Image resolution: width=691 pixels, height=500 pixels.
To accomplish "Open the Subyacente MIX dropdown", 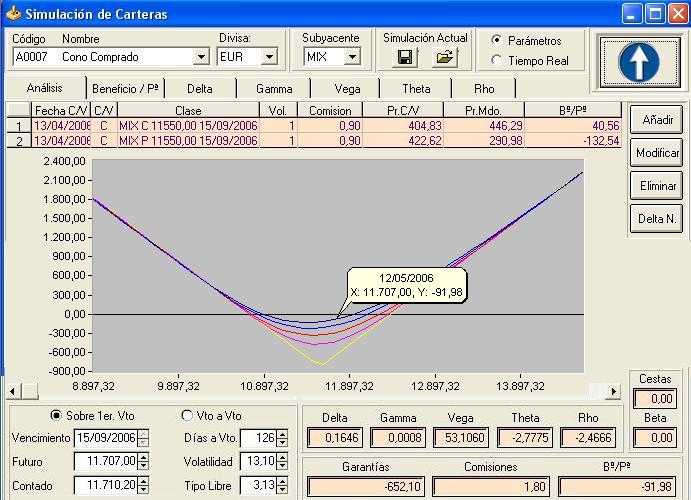I will [352, 57].
